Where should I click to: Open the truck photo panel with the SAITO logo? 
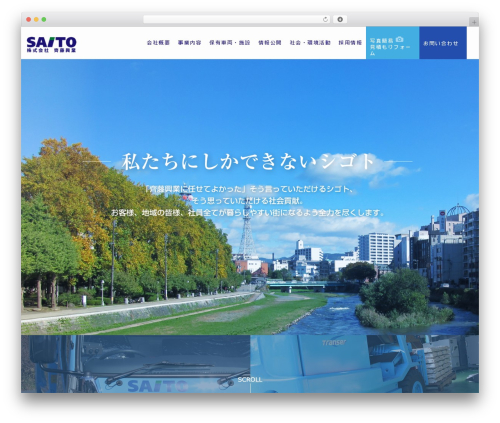pos(136,364)
